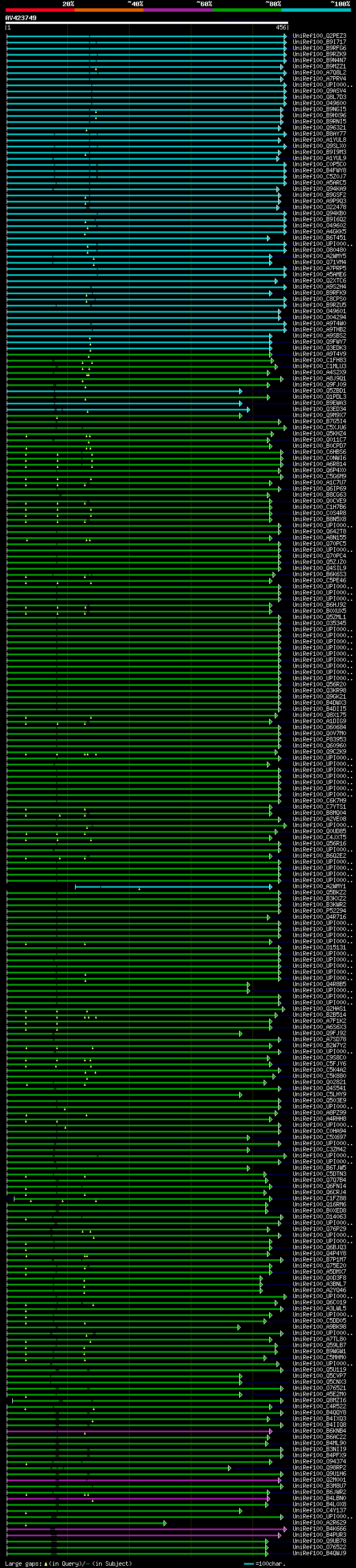356x1568 pixels.
Task: Click the cyan ~100% identity legend bar
Action: (316, 10)
